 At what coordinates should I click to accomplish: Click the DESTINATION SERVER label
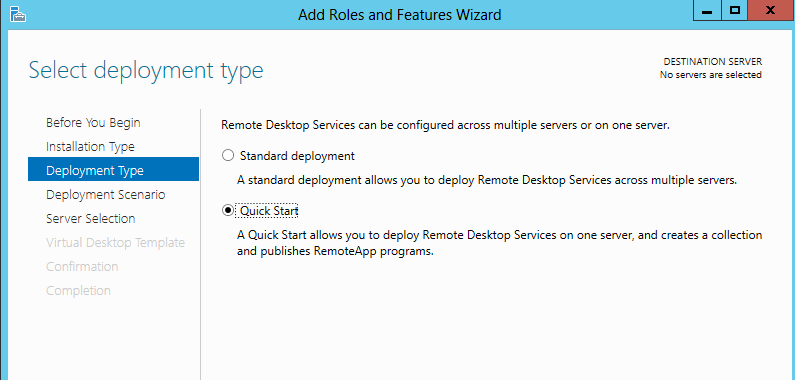tap(712, 62)
